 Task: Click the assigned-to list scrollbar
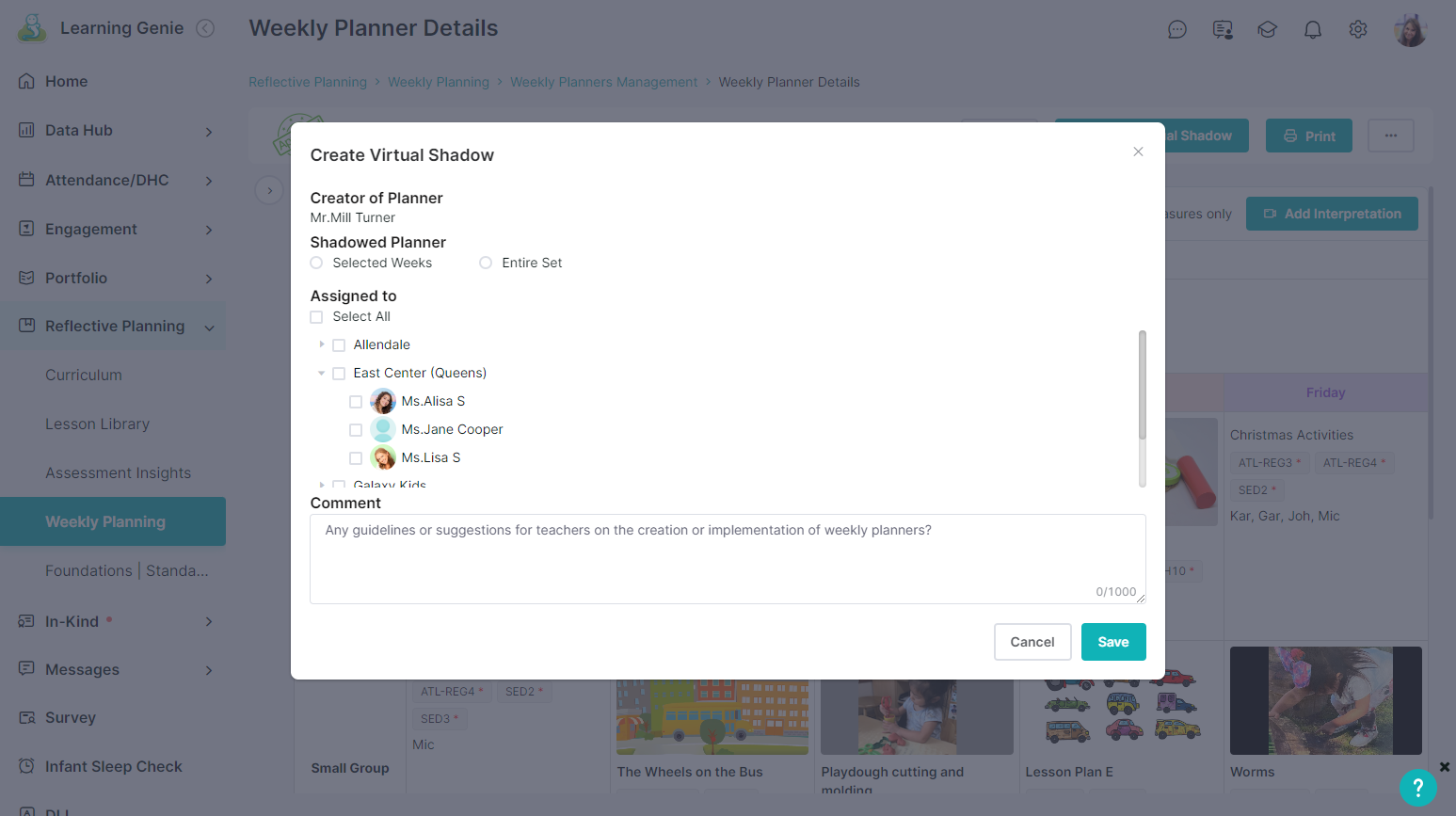click(x=1143, y=385)
